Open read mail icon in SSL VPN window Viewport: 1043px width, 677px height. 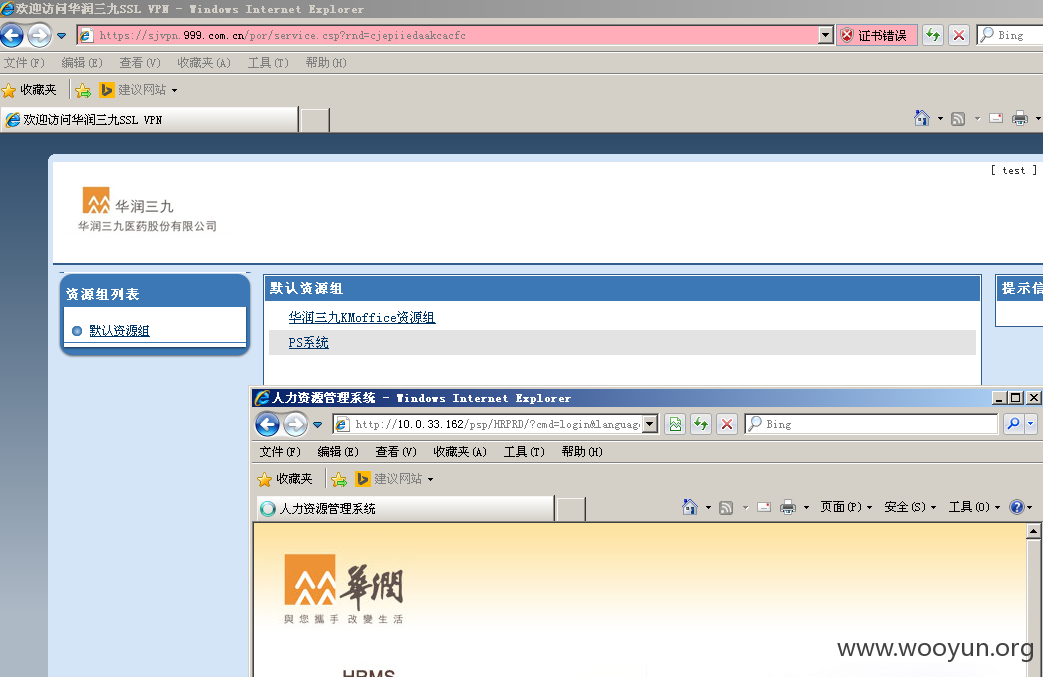click(996, 118)
